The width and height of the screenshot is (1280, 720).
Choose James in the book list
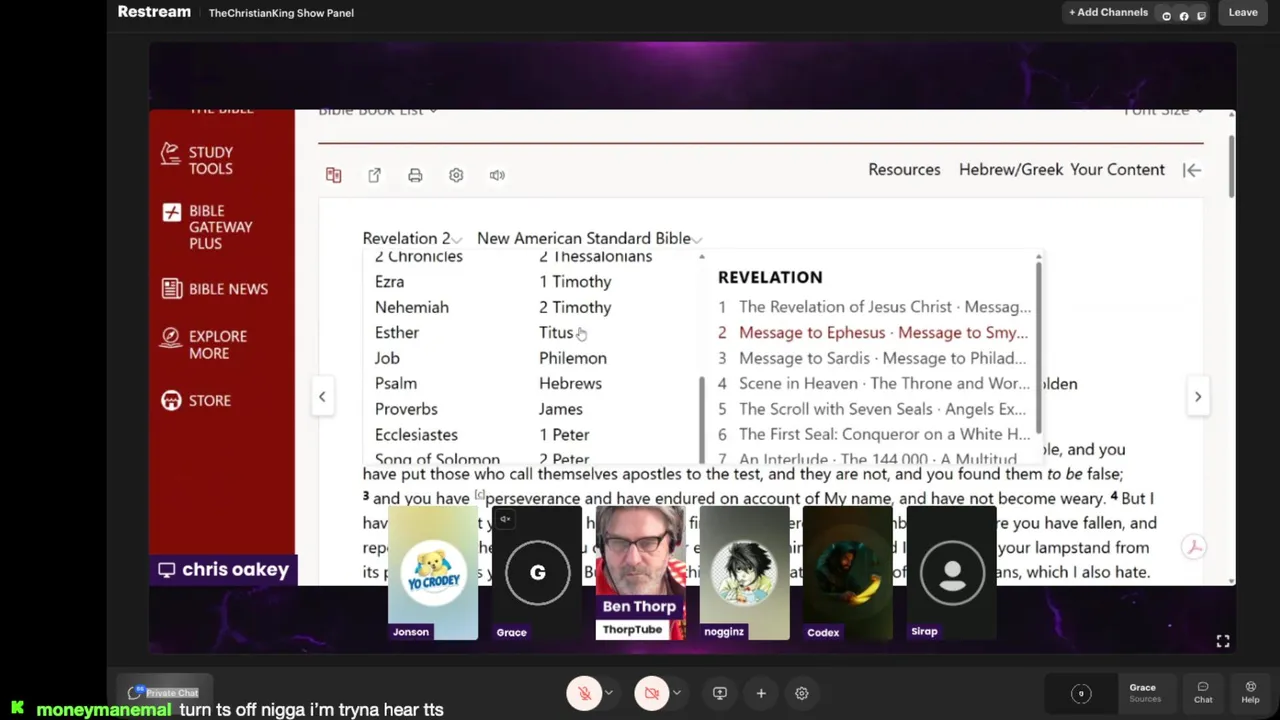point(561,409)
